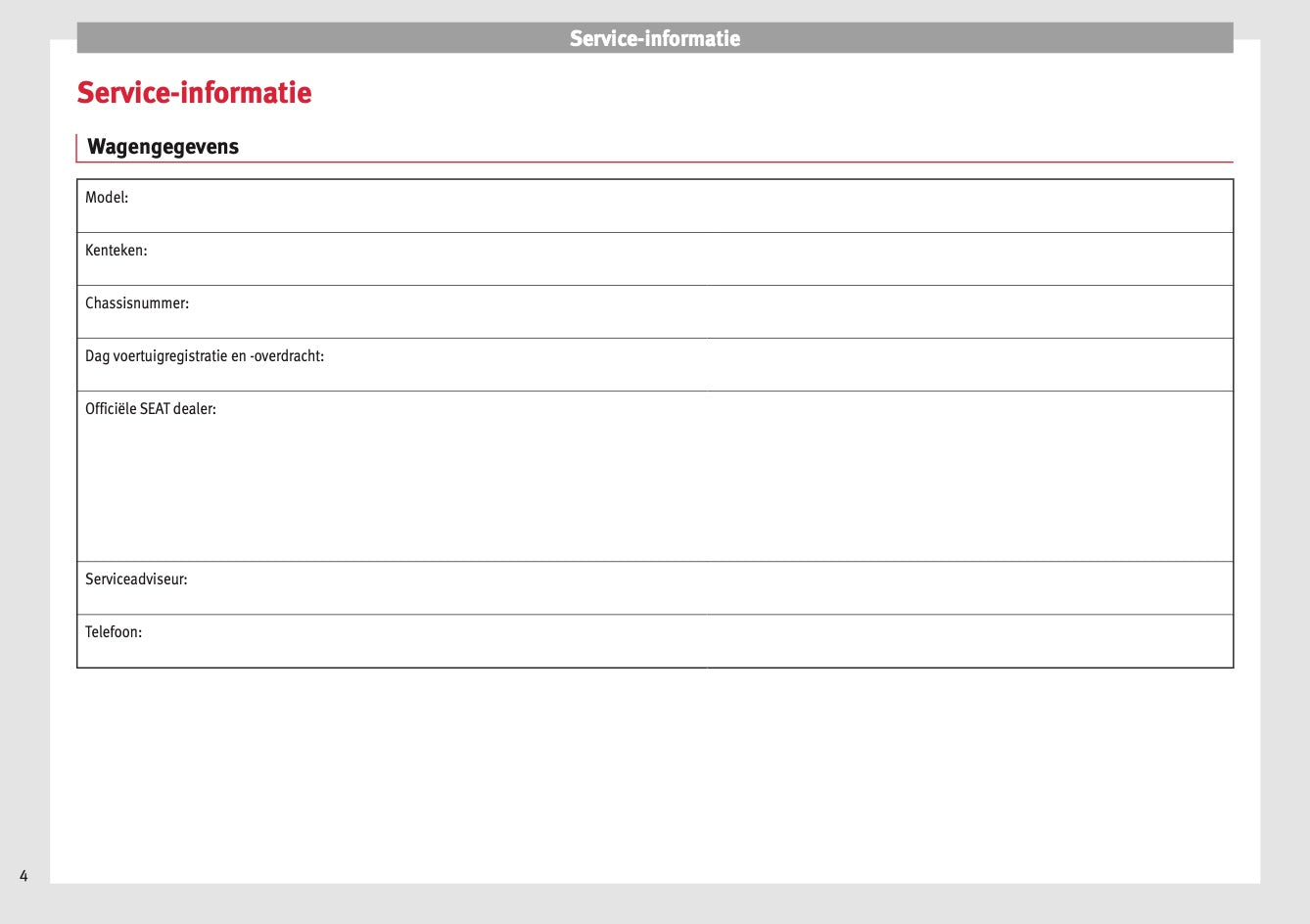Click the gray Service-informatie header banner
The height and width of the screenshot is (924, 1310).
[654, 38]
